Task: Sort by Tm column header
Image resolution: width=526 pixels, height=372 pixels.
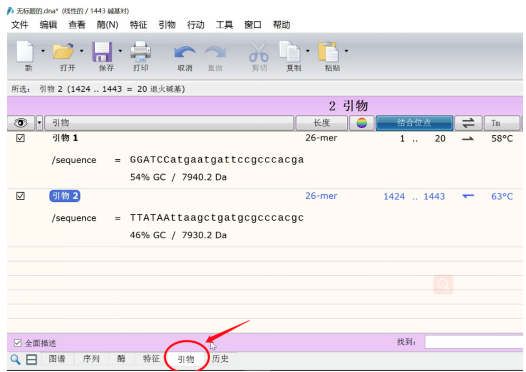Action: [x=502, y=123]
